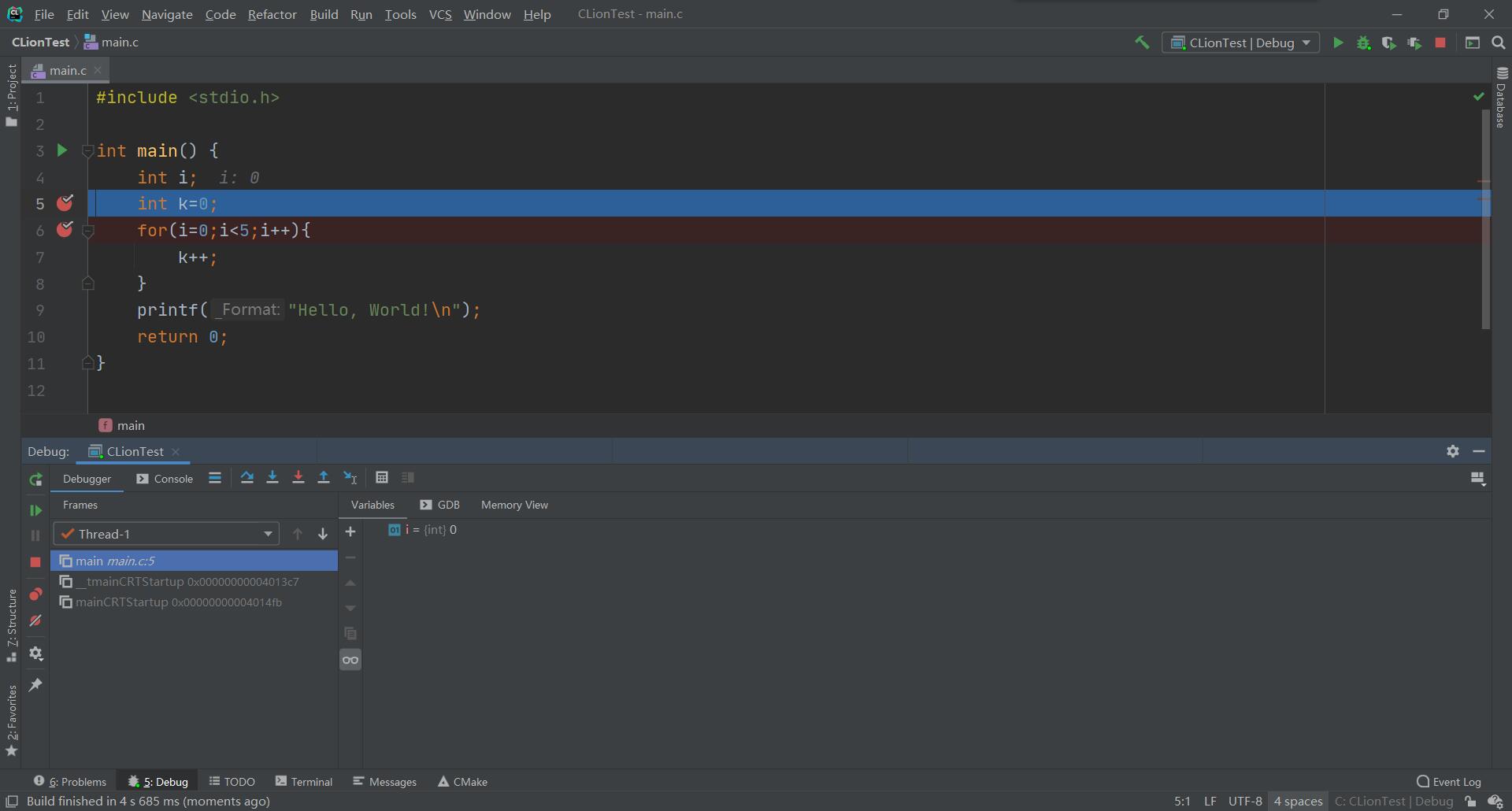Open the Run menu
This screenshot has height=811, width=1512.
point(361,14)
